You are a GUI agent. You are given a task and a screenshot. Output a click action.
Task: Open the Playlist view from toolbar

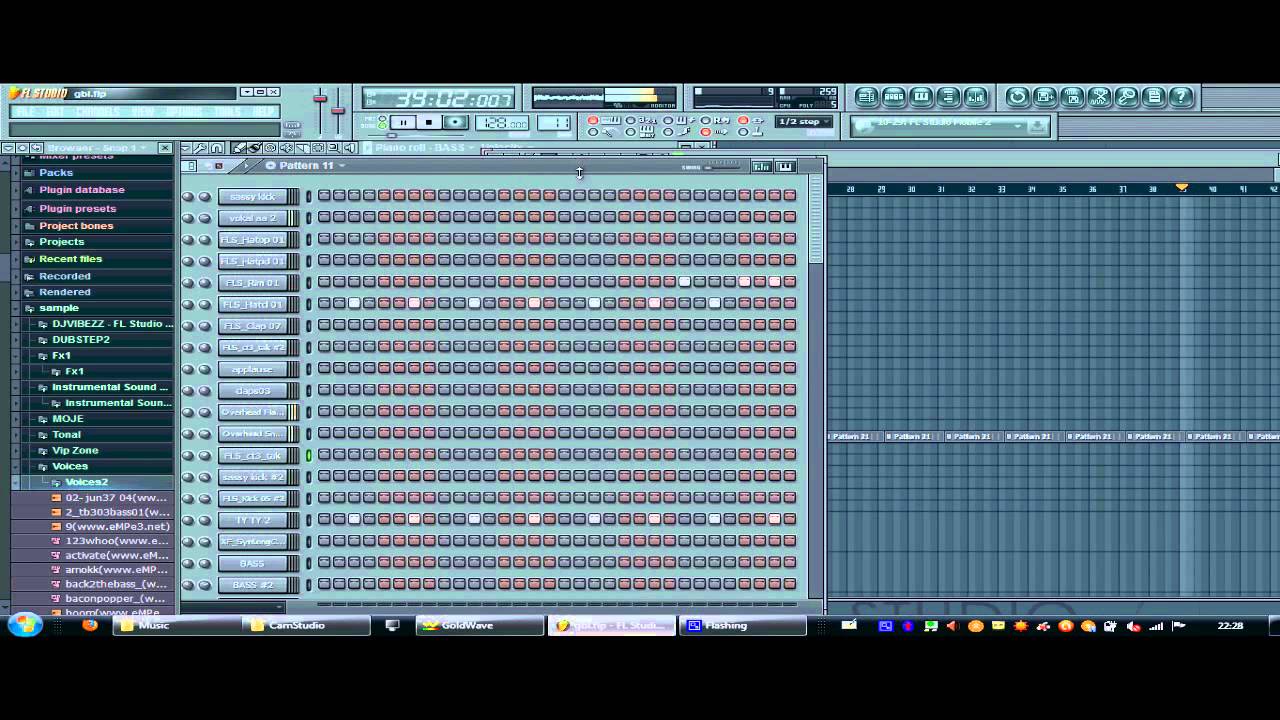coord(867,97)
